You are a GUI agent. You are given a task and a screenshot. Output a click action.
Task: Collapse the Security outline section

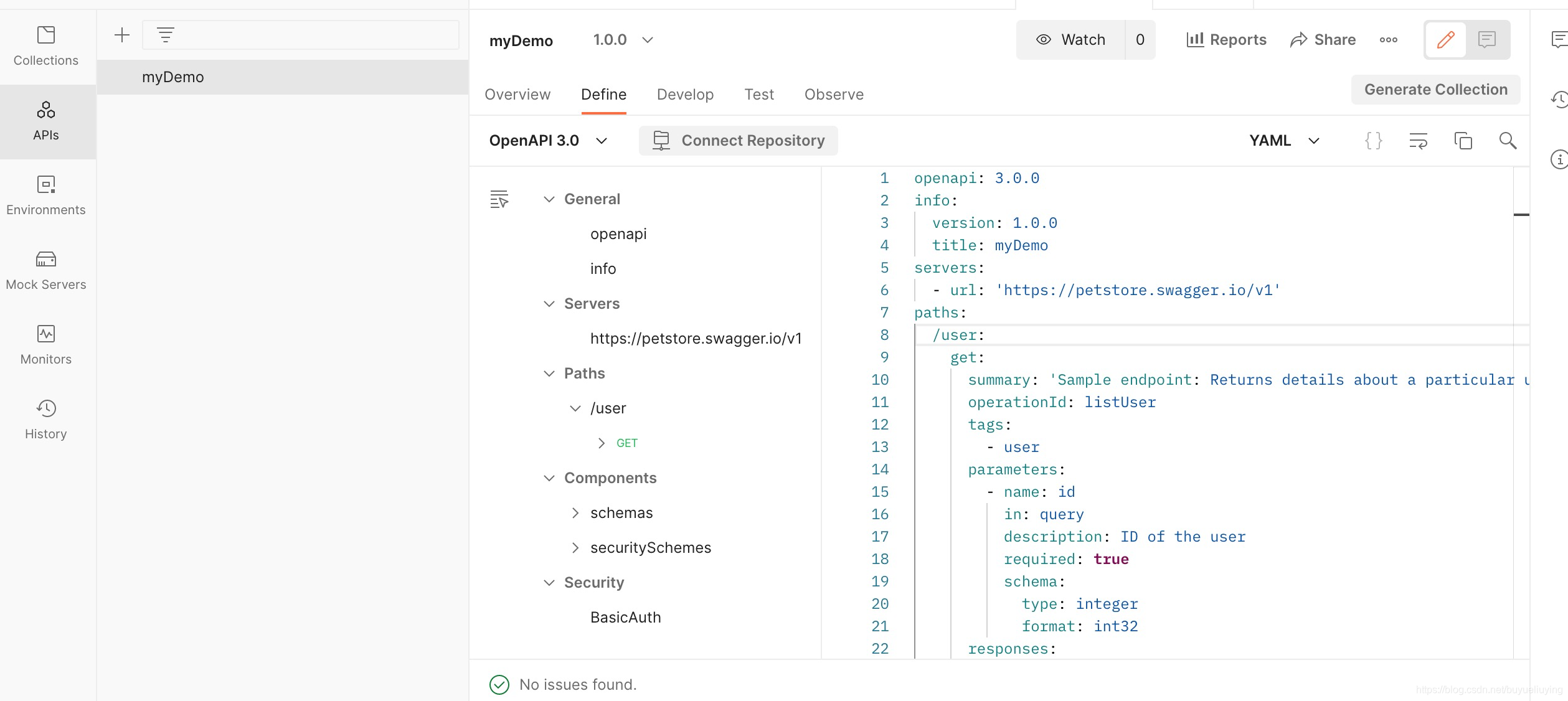[x=549, y=583]
